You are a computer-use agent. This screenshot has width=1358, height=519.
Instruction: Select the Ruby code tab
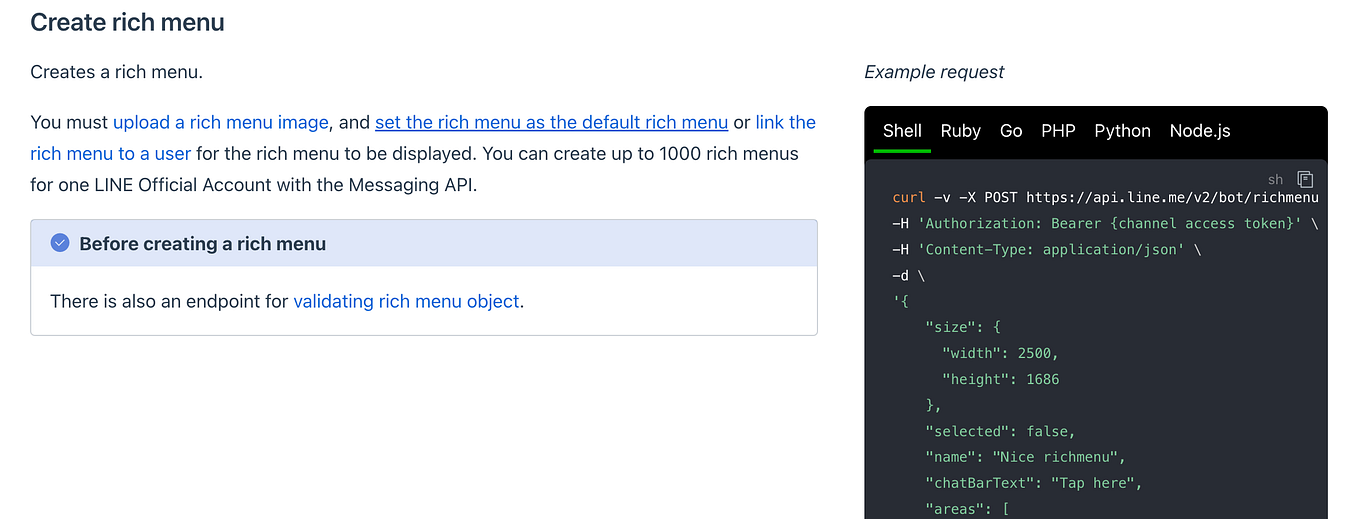click(x=960, y=131)
